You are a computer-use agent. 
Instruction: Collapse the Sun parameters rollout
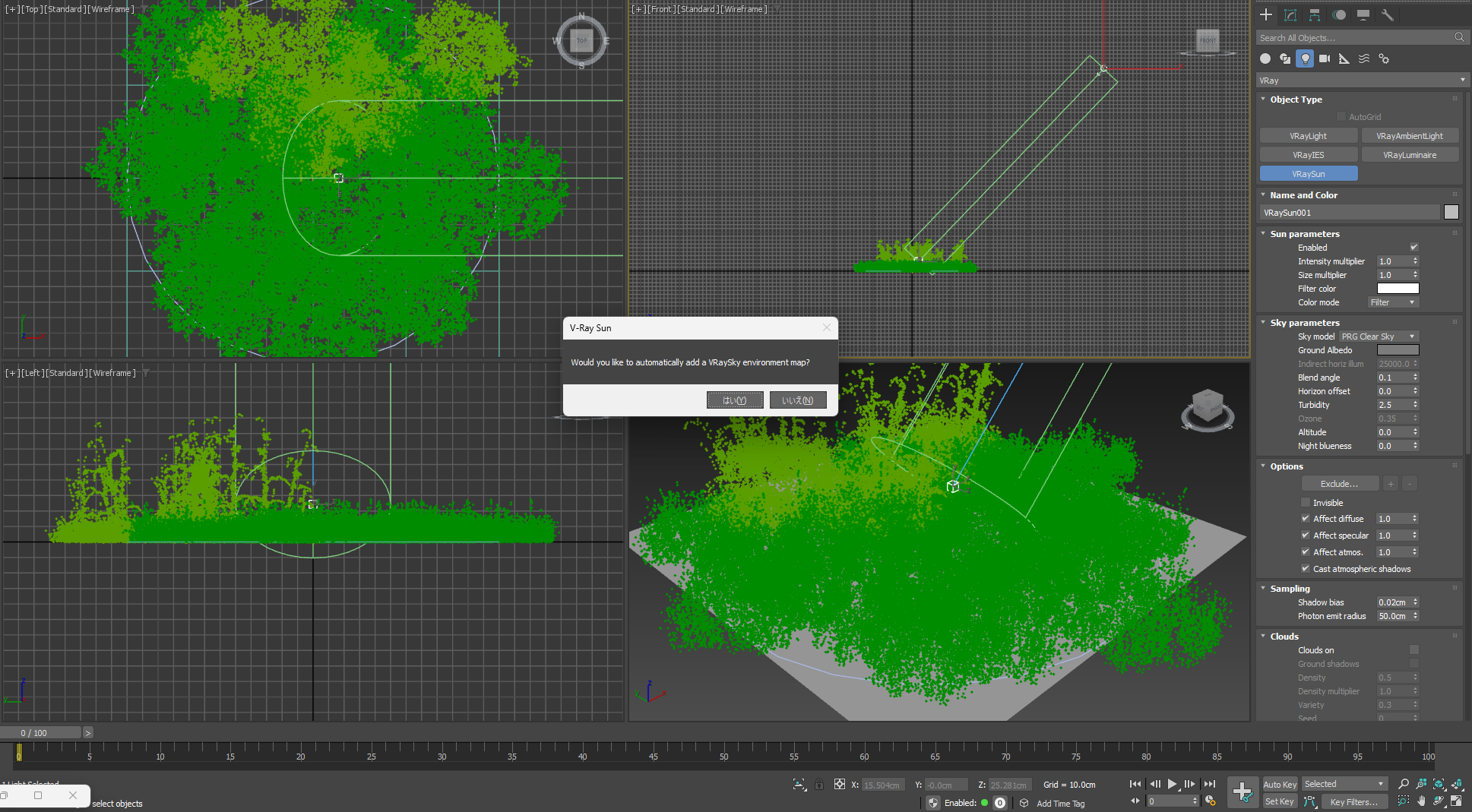pyautogui.click(x=1304, y=234)
